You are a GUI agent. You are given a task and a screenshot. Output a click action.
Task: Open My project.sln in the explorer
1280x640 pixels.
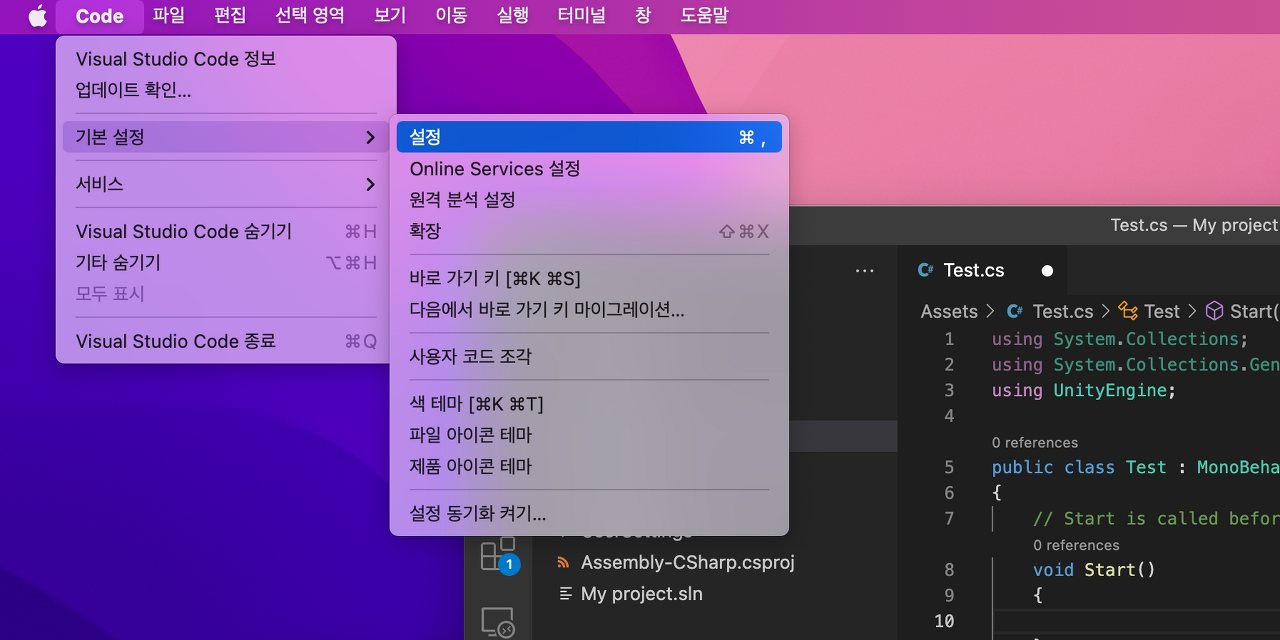point(630,594)
